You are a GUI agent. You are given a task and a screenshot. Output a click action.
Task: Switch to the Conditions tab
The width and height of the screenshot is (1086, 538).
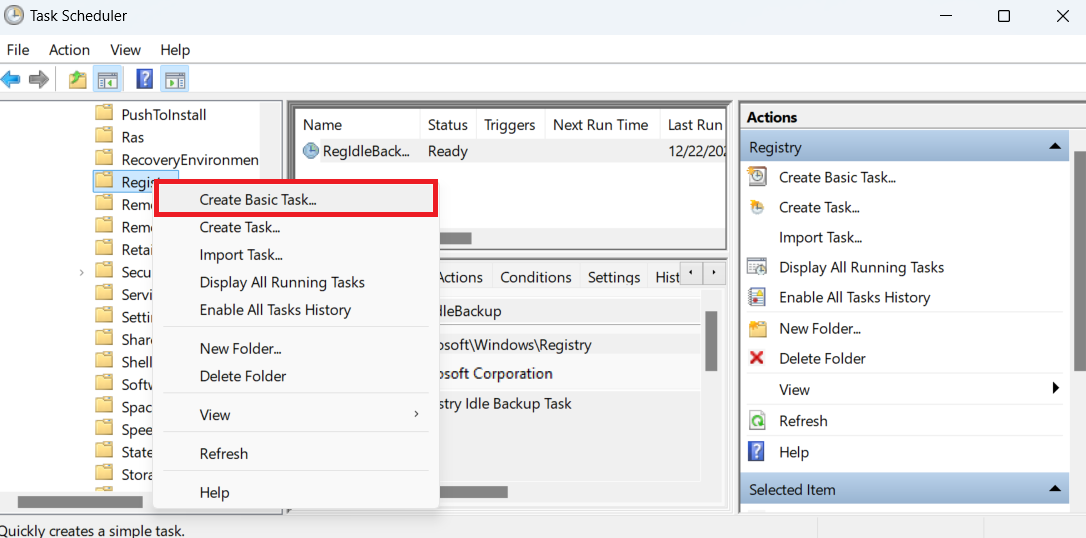[x=535, y=277]
